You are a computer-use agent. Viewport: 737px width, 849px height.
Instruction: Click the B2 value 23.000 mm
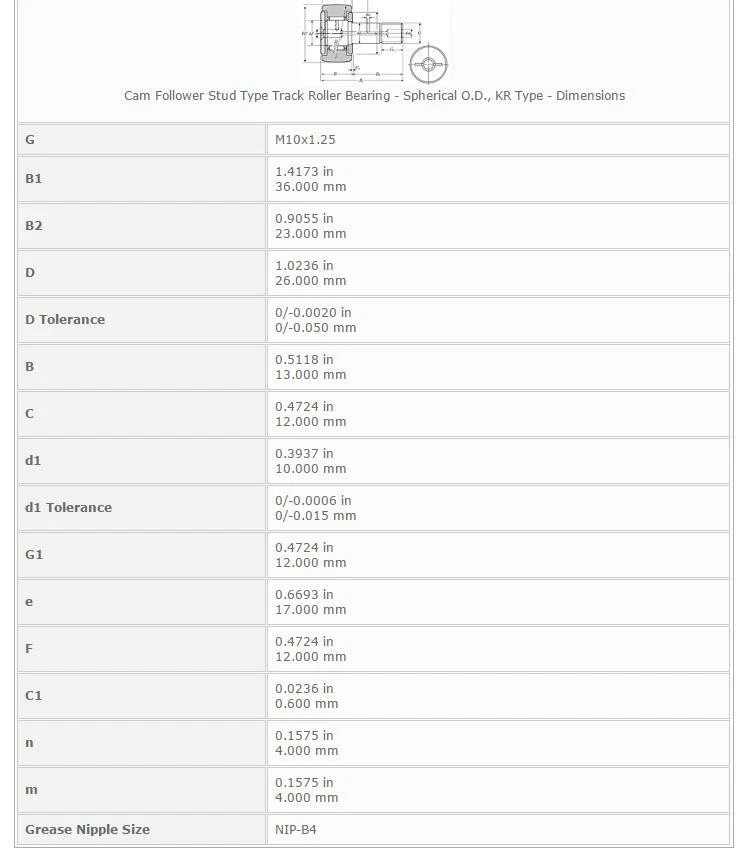point(310,234)
